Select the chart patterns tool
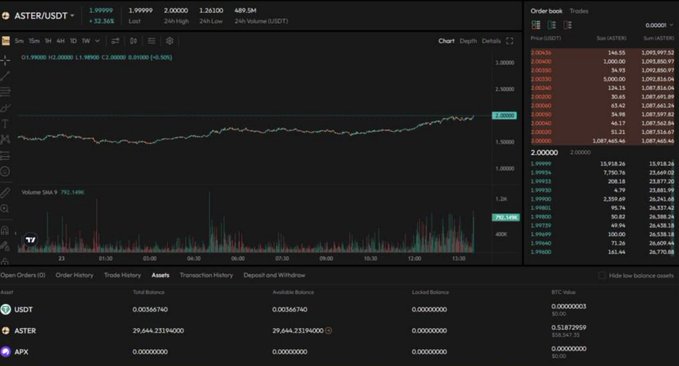This screenshot has width=679, height=366. click(x=5, y=139)
